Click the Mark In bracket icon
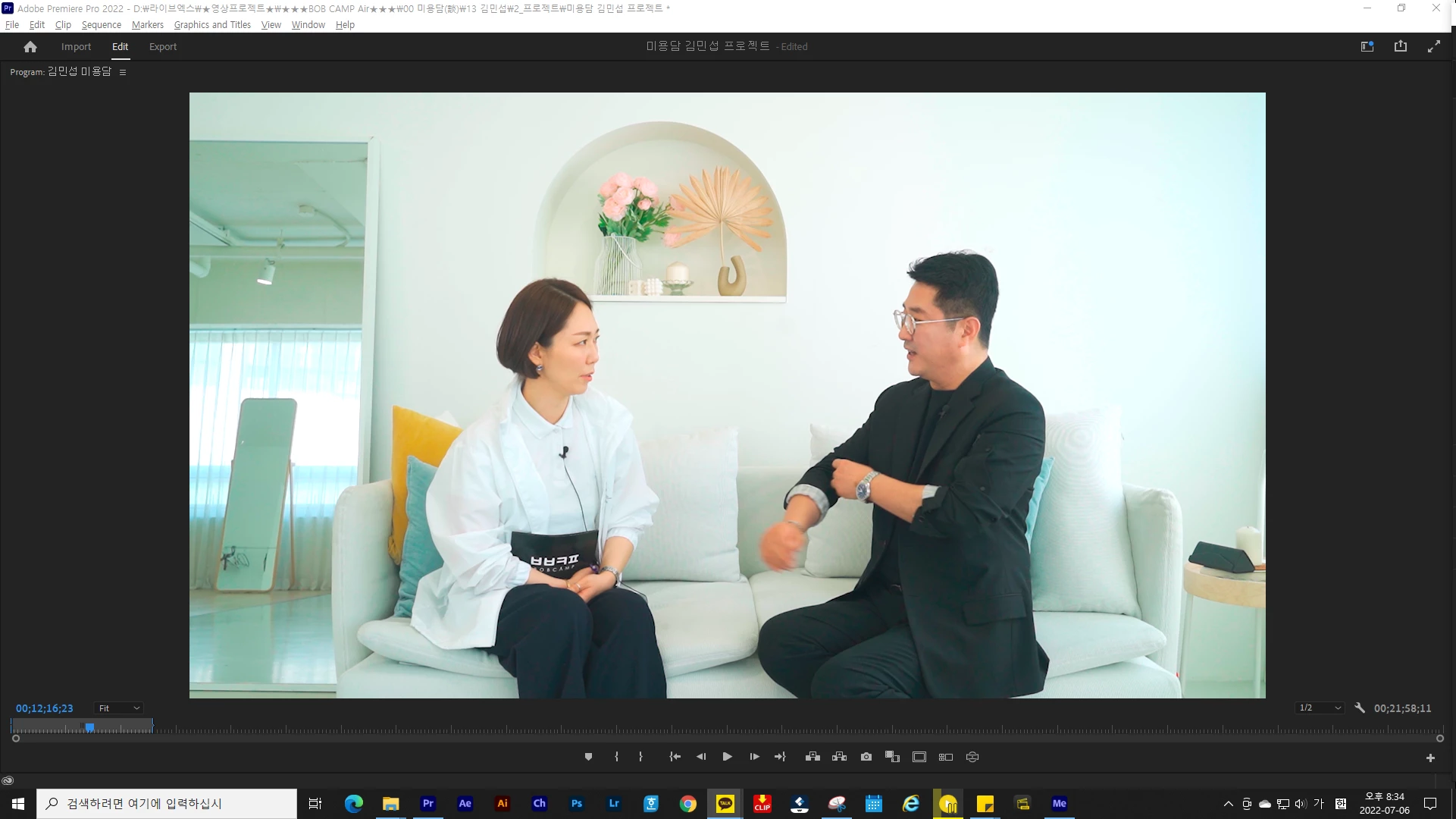Image resolution: width=1456 pixels, height=819 pixels. coord(616,757)
